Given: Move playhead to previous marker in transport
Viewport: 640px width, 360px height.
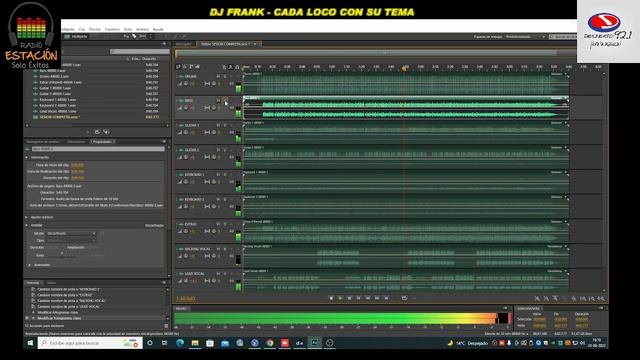Looking at the screenshot, I should [x=359, y=298].
